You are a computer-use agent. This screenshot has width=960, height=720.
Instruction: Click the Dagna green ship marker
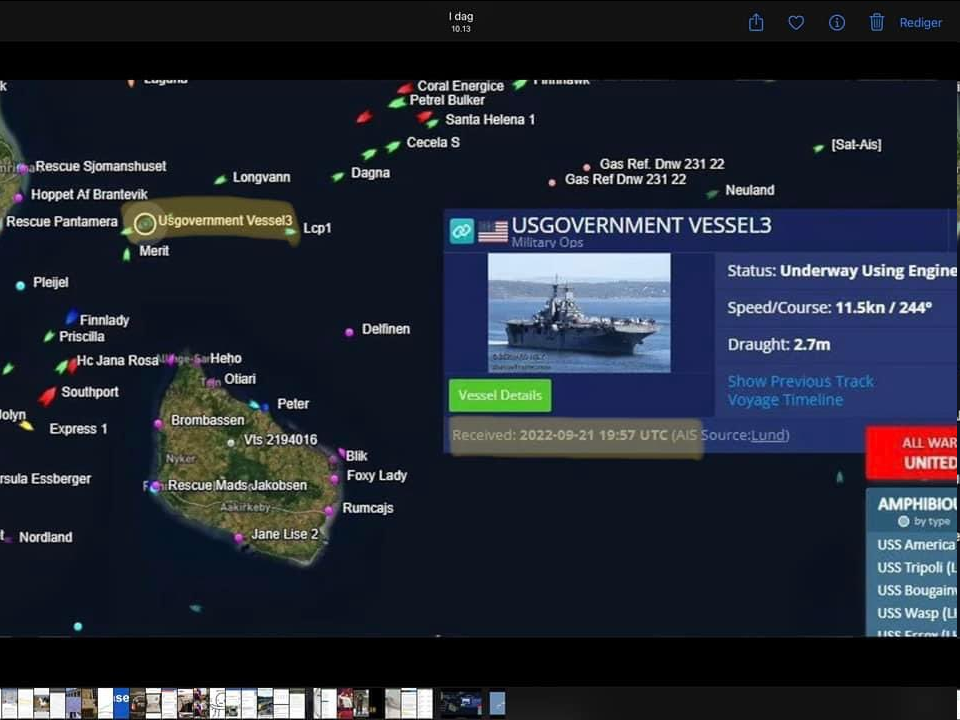[x=337, y=177]
